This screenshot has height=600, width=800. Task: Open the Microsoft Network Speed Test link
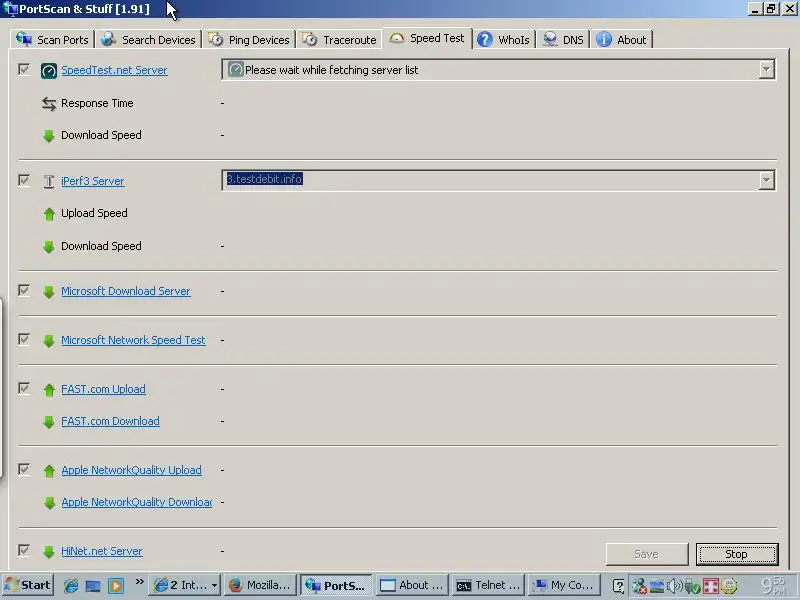(133, 340)
